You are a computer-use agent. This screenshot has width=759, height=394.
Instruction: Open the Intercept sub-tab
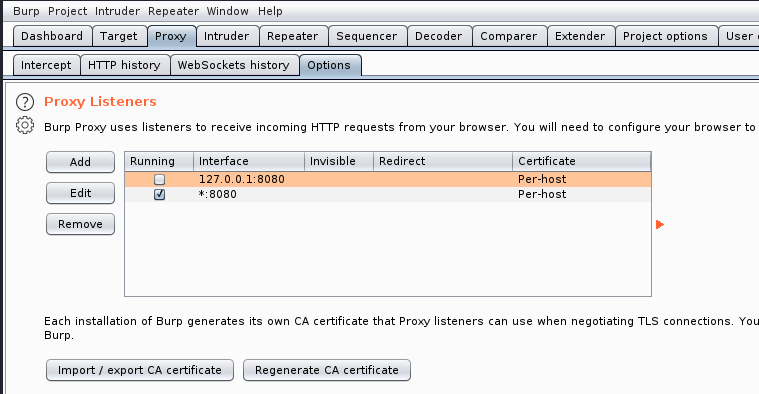46,65
